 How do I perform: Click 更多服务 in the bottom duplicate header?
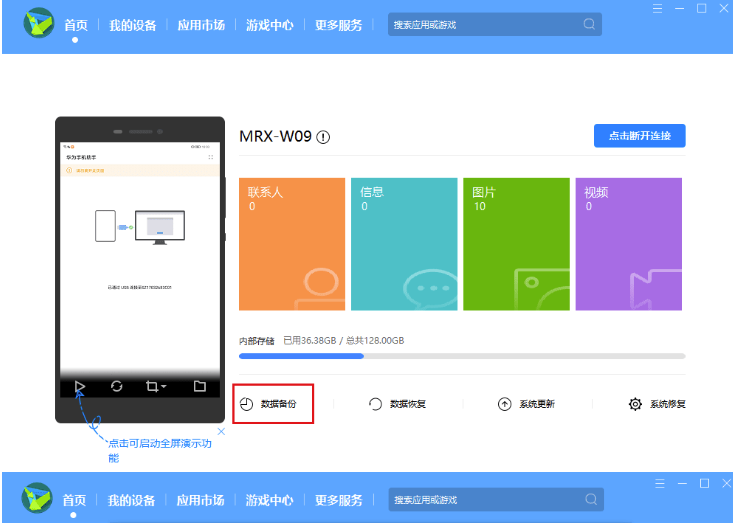[338, 500]
